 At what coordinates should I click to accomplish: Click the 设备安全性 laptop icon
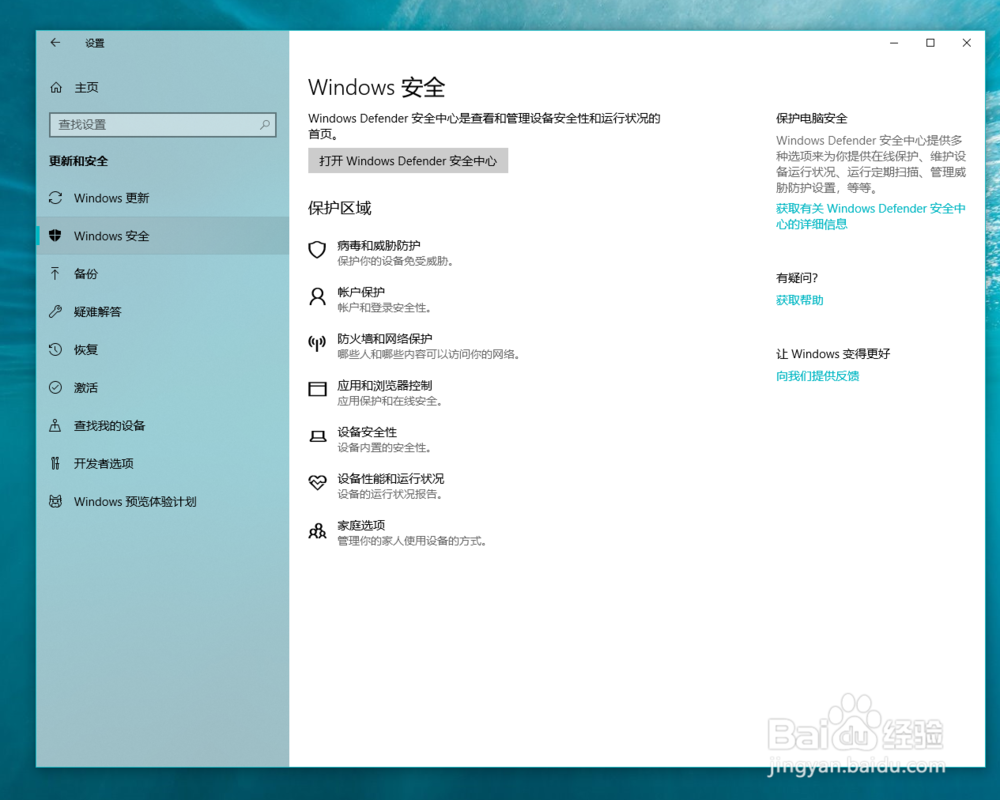coord(317,436)
